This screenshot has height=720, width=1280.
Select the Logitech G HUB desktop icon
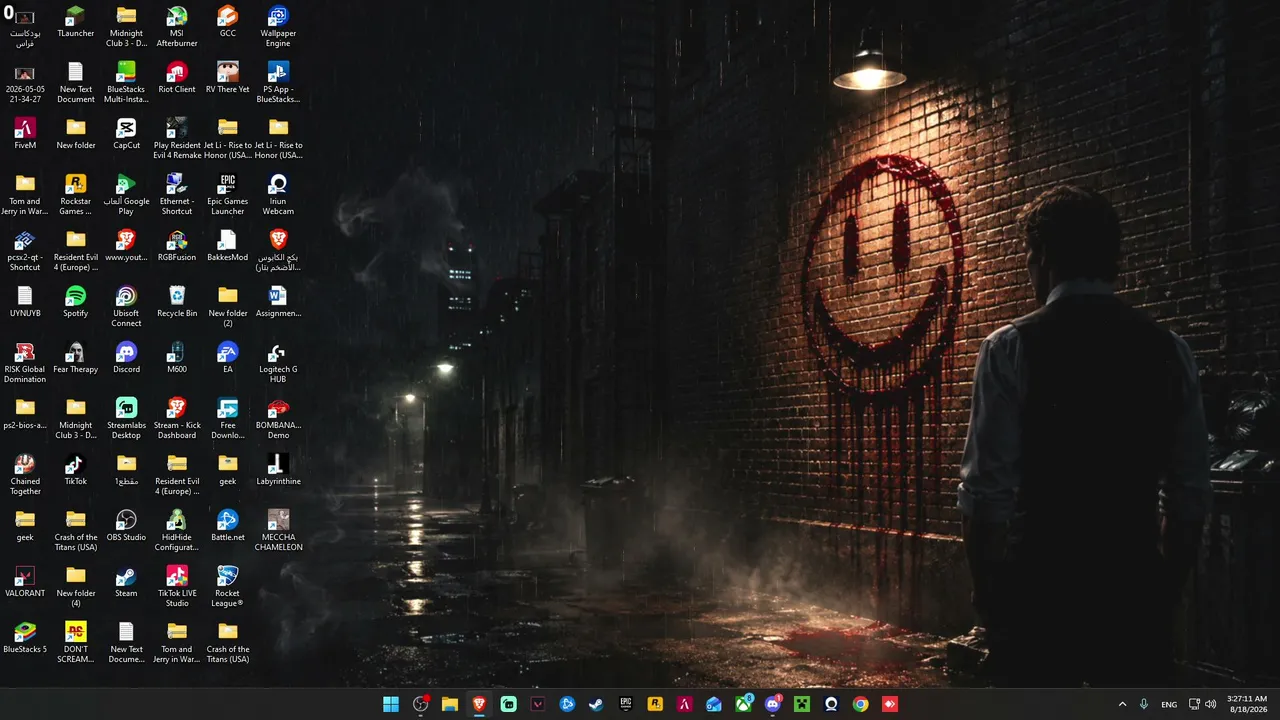[278, 363]
